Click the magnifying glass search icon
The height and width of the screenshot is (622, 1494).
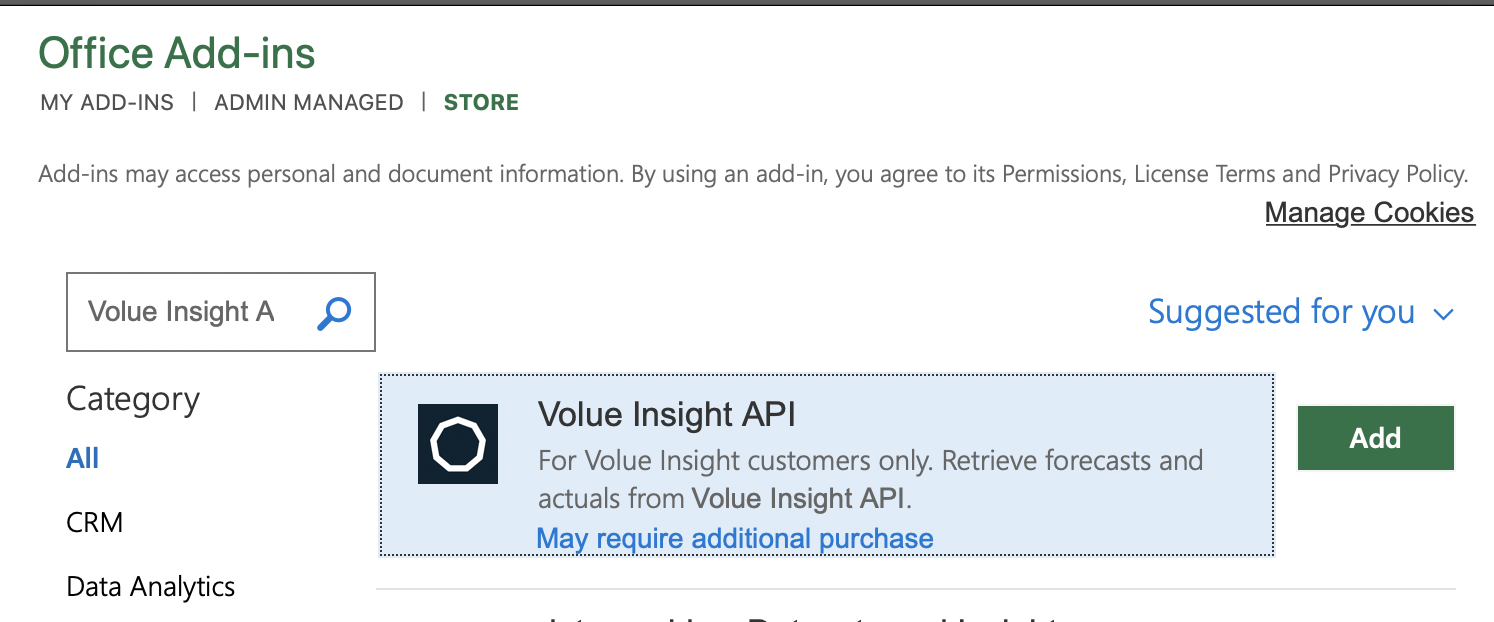point(334,312)
